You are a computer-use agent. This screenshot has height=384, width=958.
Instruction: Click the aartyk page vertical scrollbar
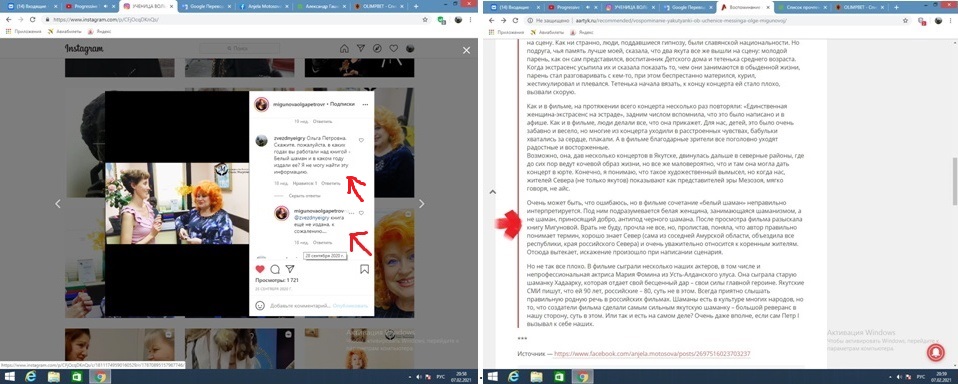(954, 181)
